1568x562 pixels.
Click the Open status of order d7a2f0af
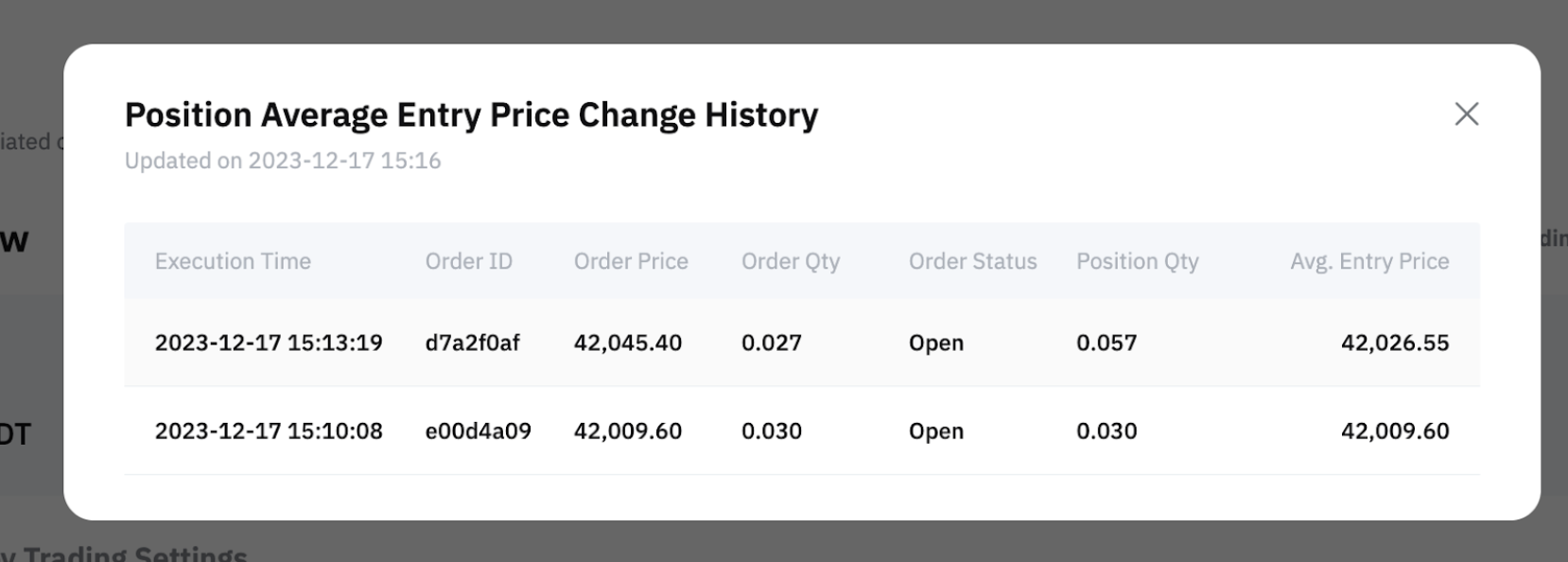tap(935, 342)
